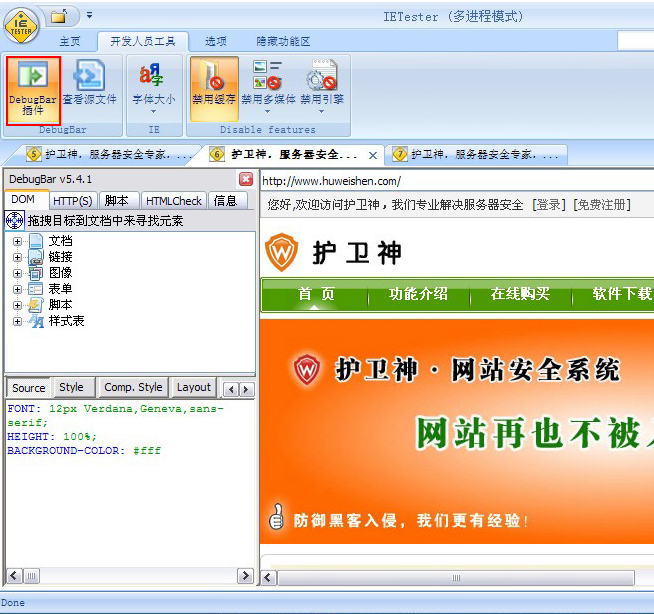Screen dimensions: 654x614
Task: Expand the 图像 tree node
Action: click(17, 274)
